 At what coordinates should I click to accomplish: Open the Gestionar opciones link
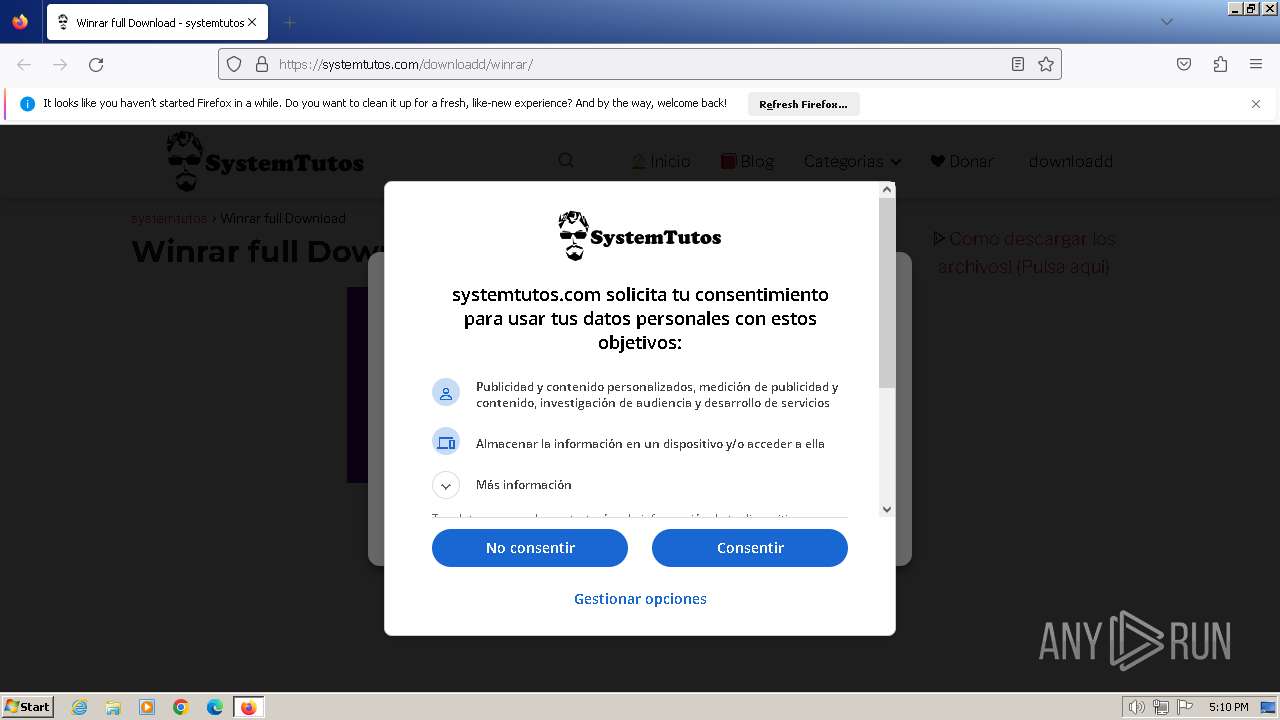coord(640,599)
